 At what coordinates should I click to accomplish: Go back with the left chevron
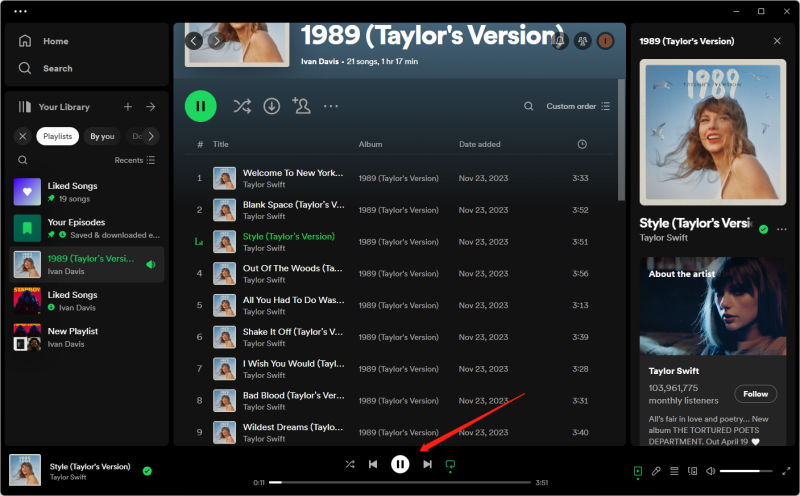(194, 41)
